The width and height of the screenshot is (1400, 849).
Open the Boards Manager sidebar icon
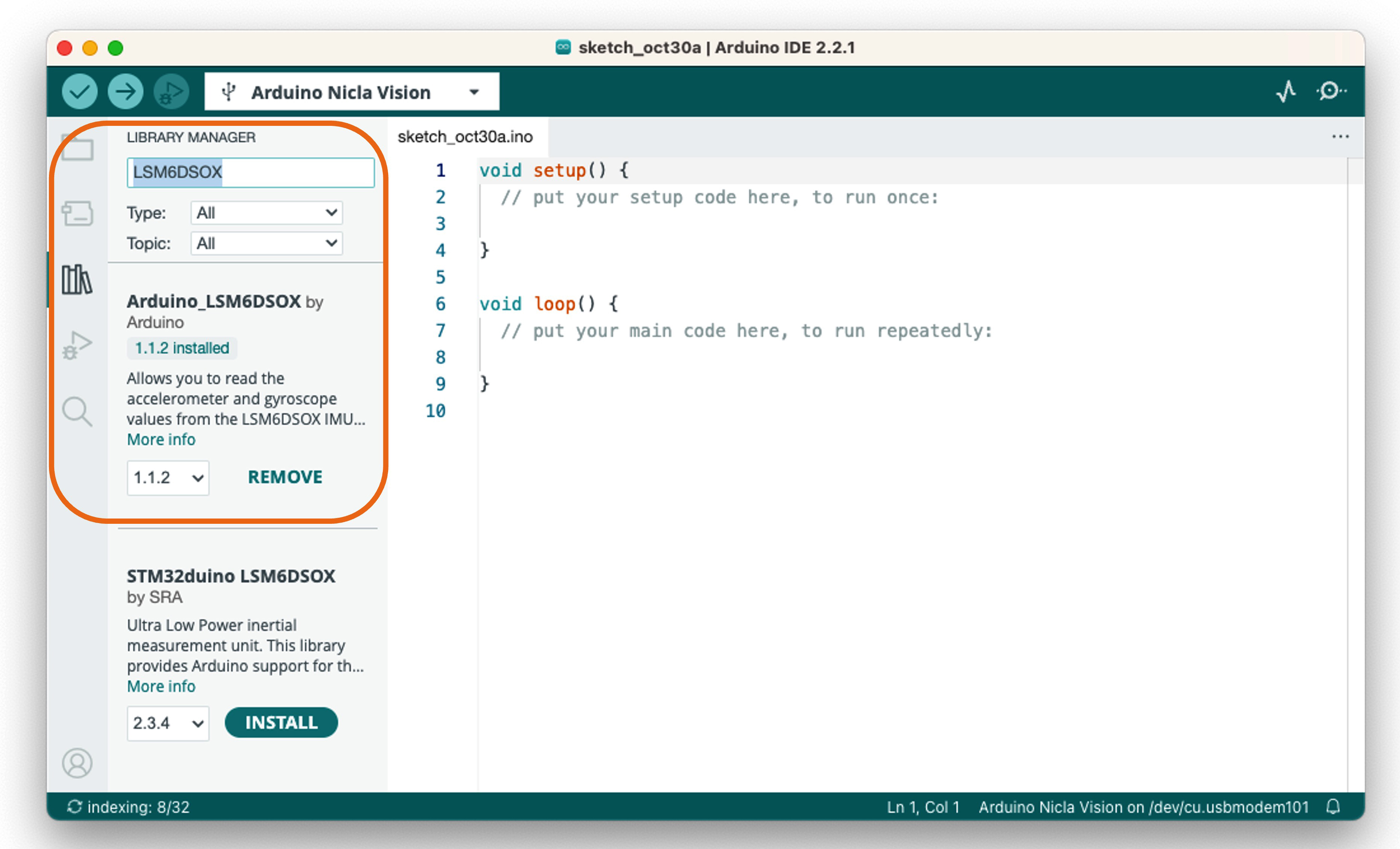click(x=77, y=214)
